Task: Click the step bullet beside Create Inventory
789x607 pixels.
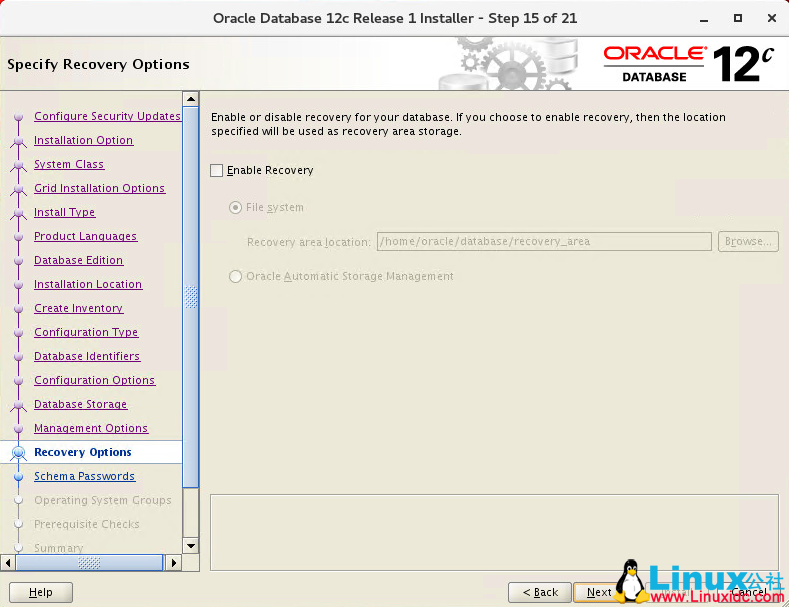Action: [x=19, y=309]
